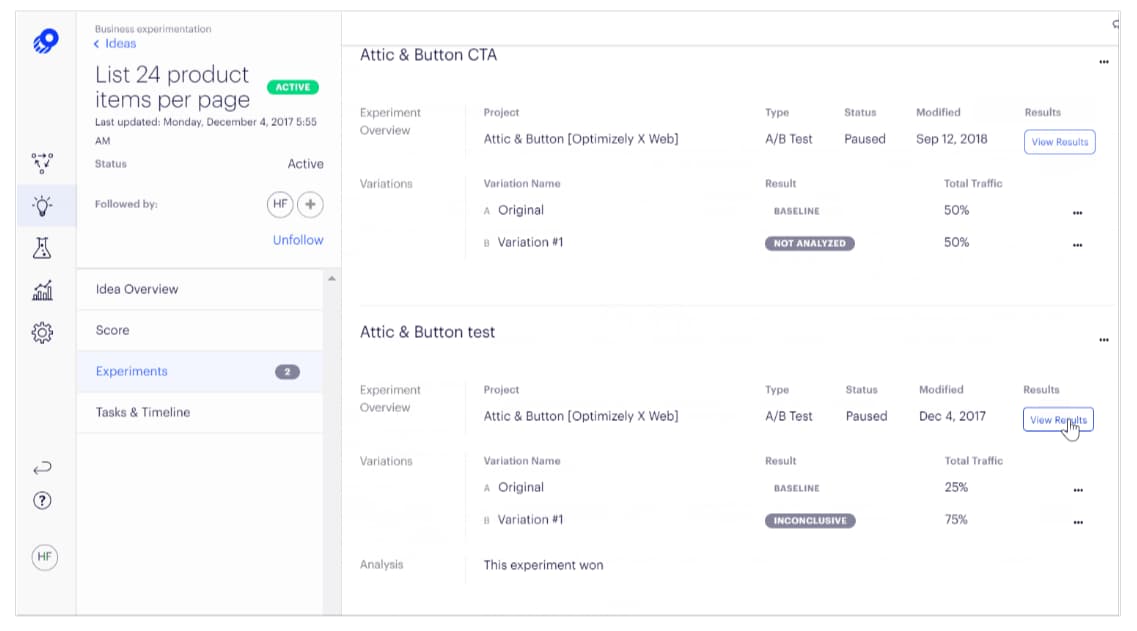Select the Score section
The image size is (1137, 631).
112,330
